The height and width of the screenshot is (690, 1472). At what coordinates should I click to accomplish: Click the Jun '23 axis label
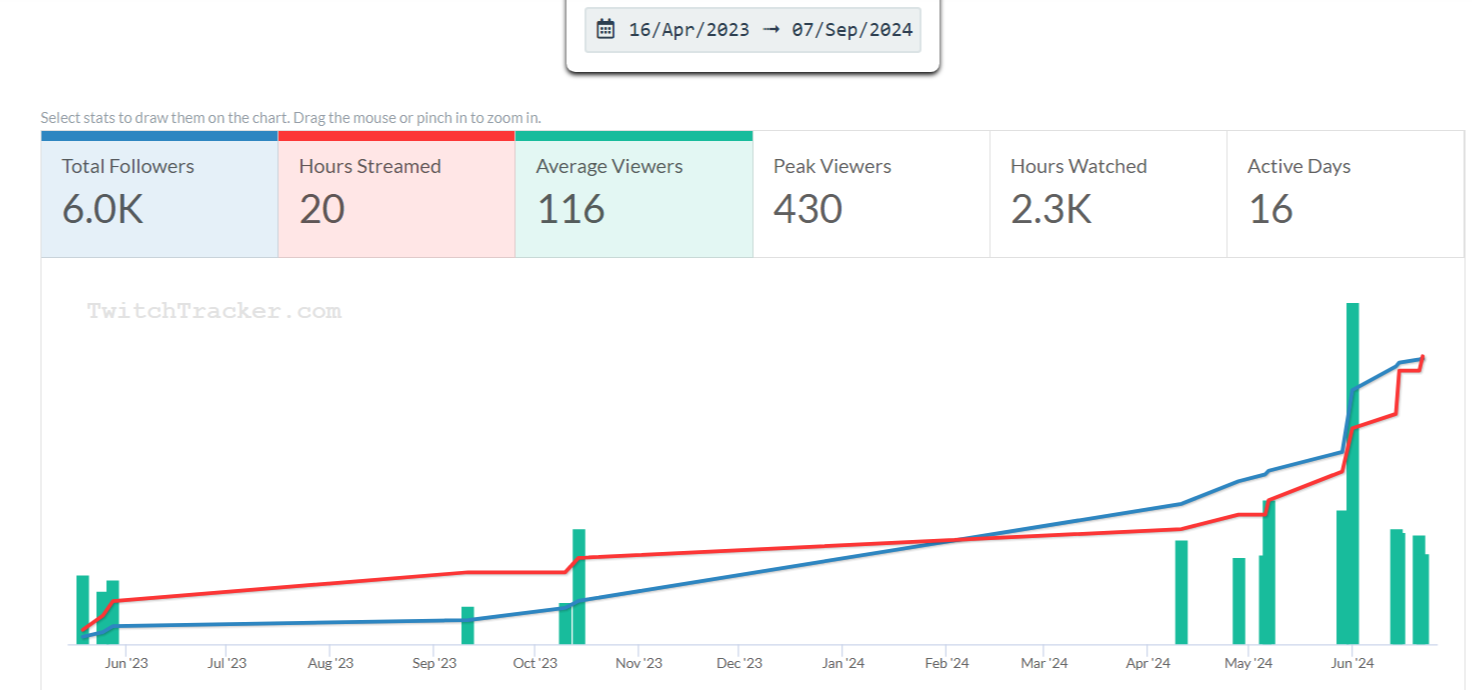(x=126, y=663)
